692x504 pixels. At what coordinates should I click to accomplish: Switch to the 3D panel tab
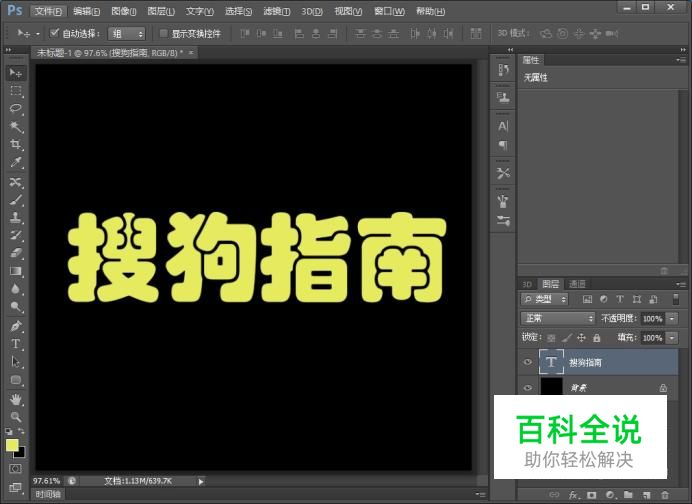tap(527, 284)
